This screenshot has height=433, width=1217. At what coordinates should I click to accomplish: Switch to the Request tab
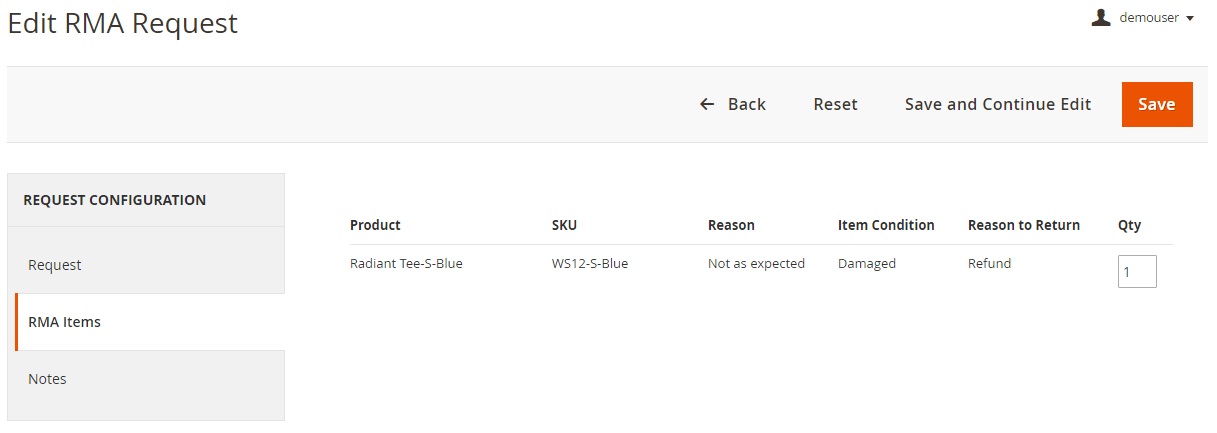point(55,265)
